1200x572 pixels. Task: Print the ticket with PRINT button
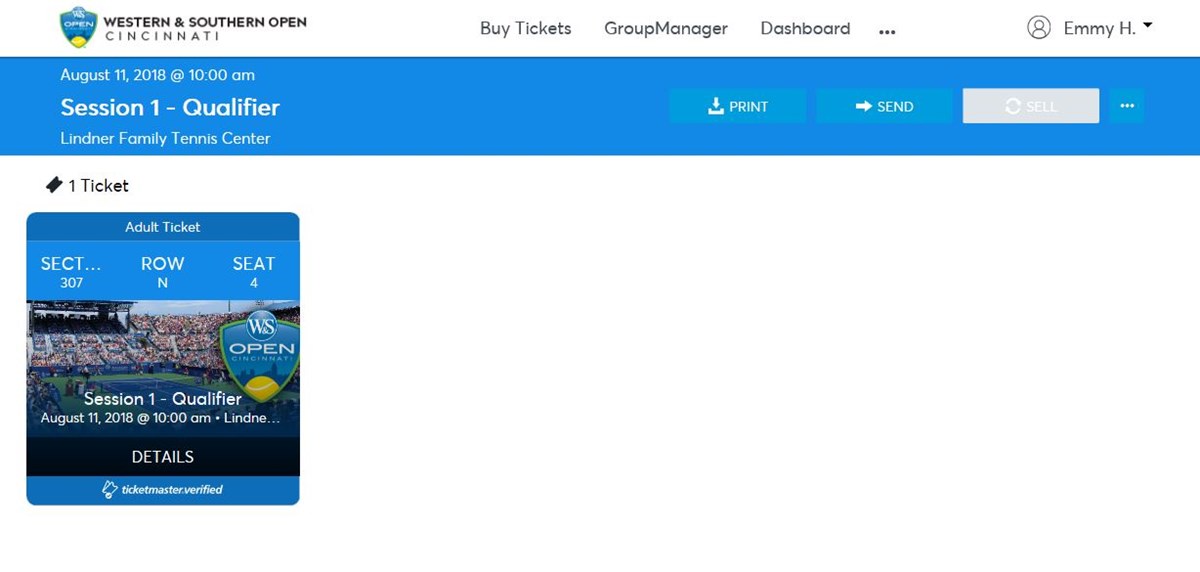tap(738, 106)
